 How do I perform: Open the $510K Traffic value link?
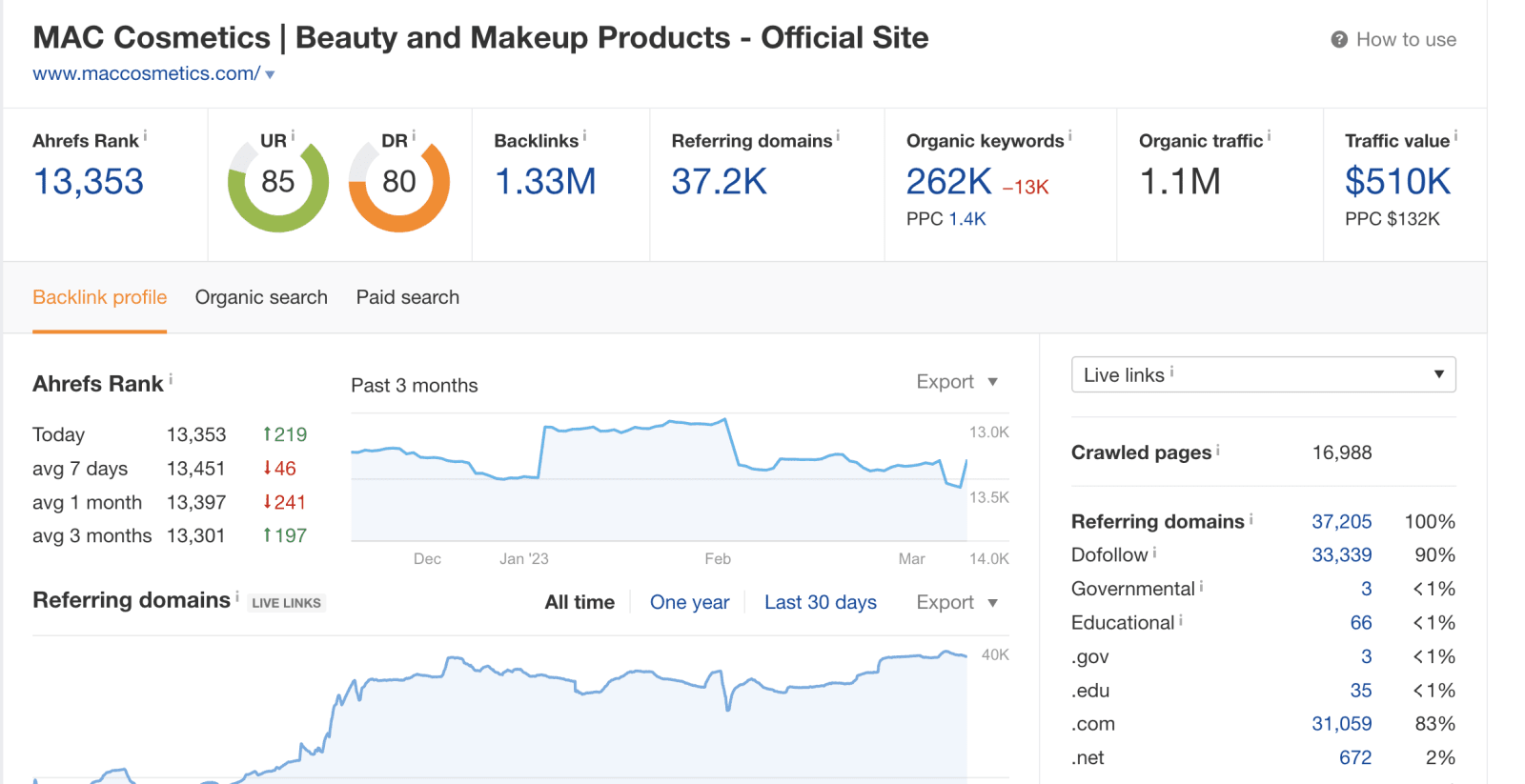(x=1398, y=182)
